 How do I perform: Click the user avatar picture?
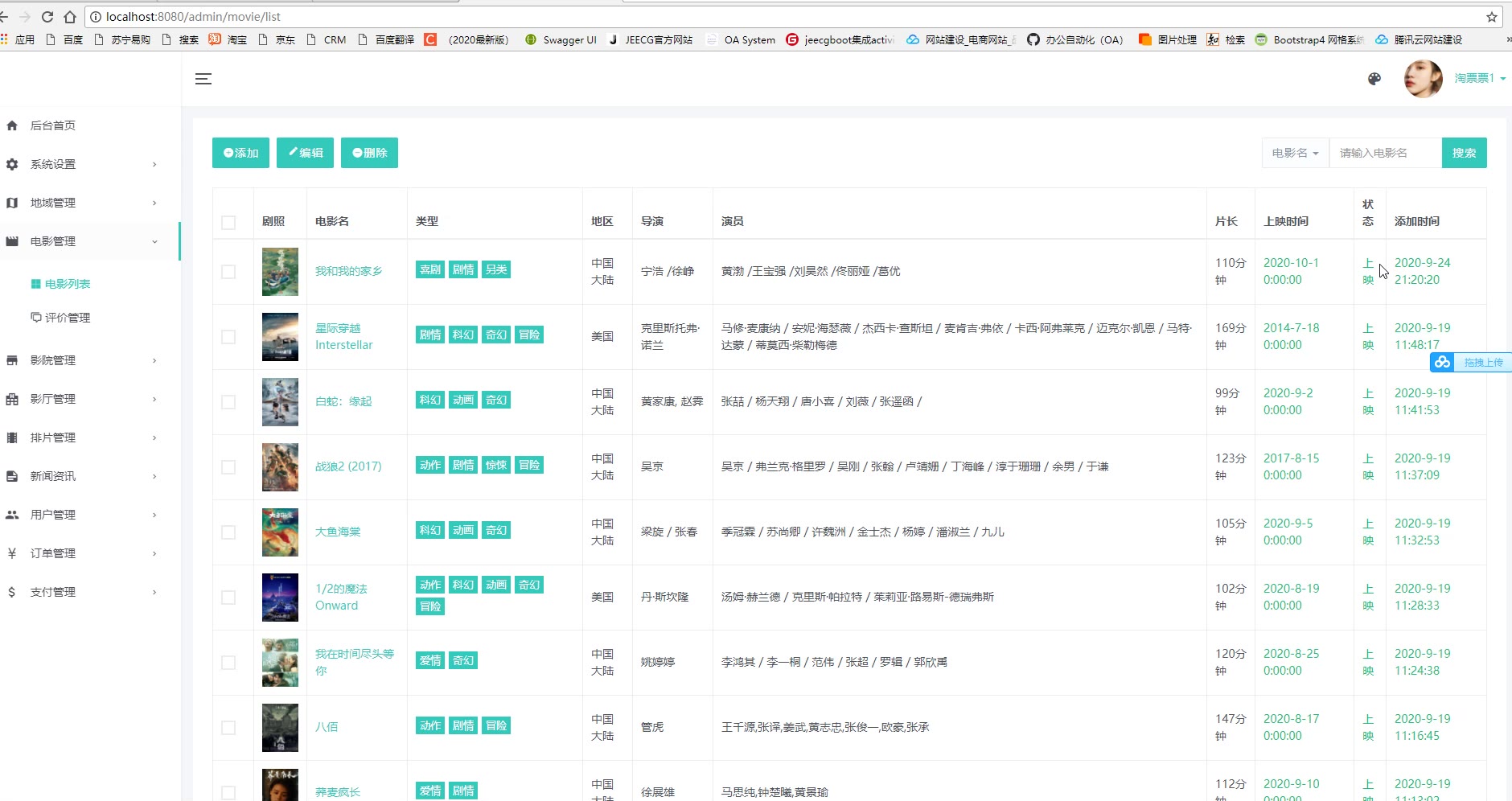pos(1424,79)
